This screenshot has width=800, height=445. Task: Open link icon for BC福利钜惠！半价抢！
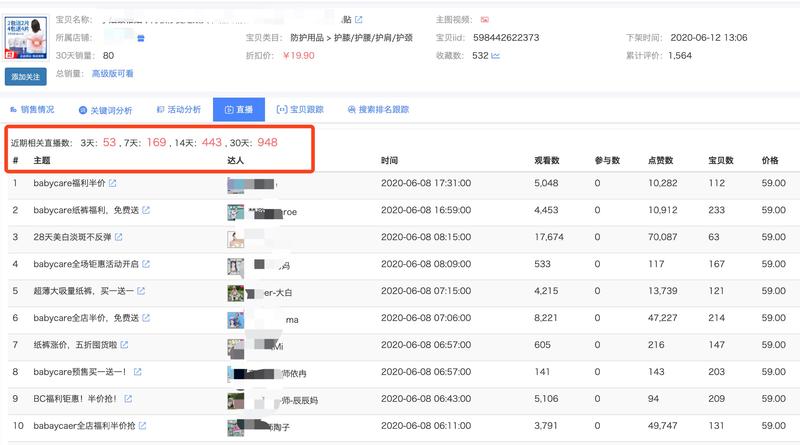[128, 399]
